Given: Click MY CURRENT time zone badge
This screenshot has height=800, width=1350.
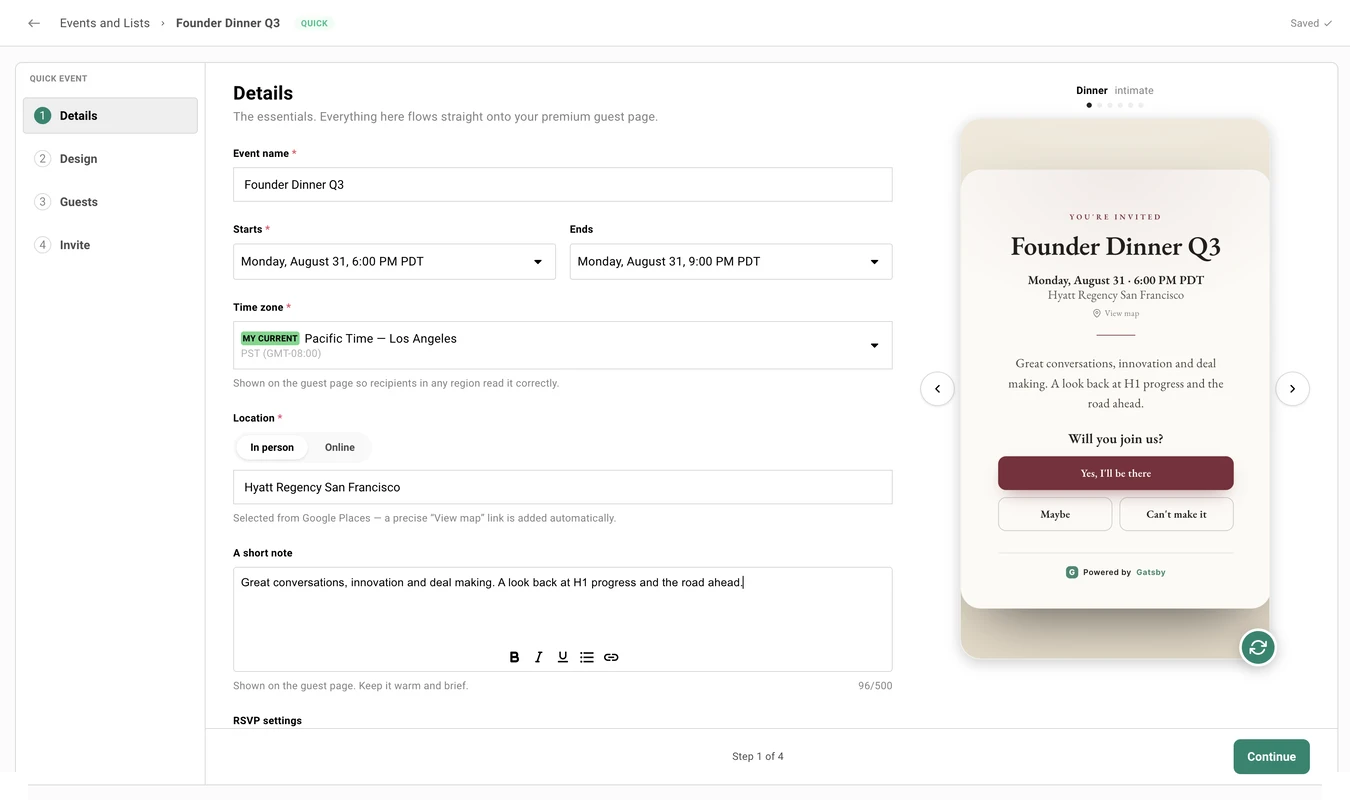Looking at the screenshot, I should click(x=270, y=338).
